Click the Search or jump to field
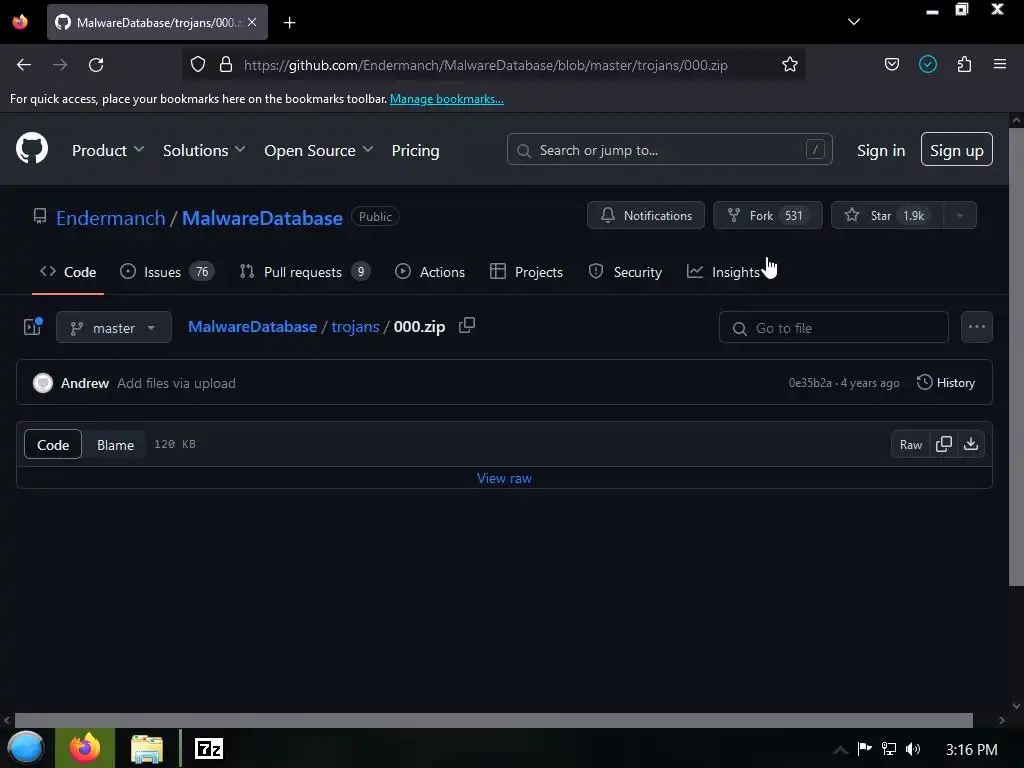Image resolution: width=1024 pixels, height=768 pixels. pyautogui.click(x=669, y=150)
